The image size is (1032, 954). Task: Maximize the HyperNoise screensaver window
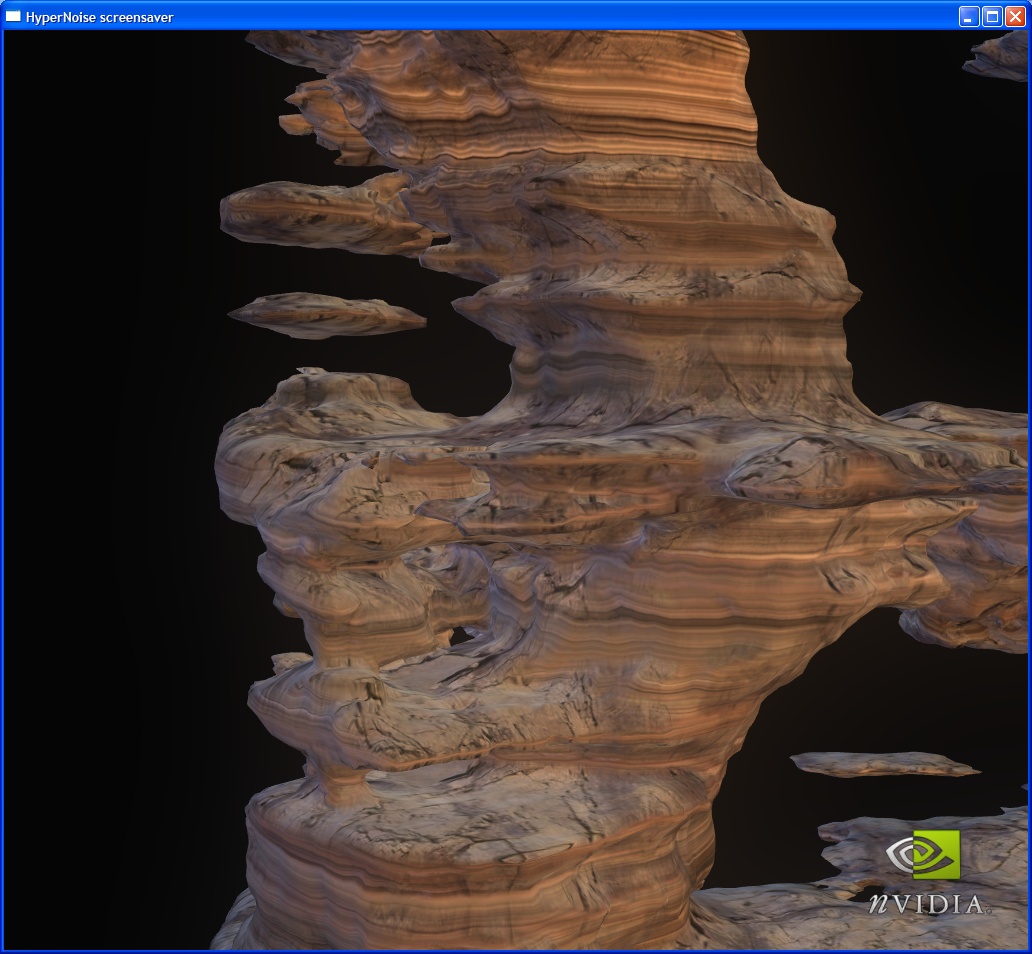[x=992, y=16]
